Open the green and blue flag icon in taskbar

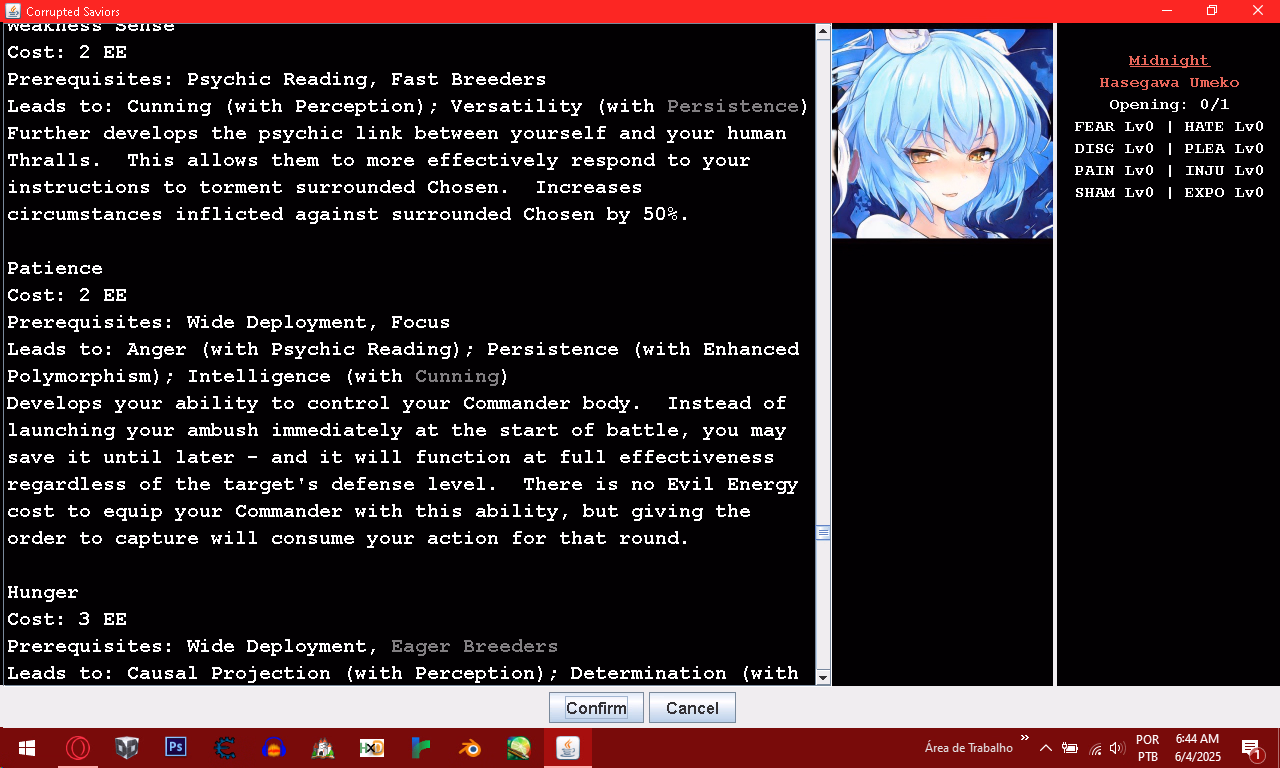pyautogui.click(x=421, y=748)
